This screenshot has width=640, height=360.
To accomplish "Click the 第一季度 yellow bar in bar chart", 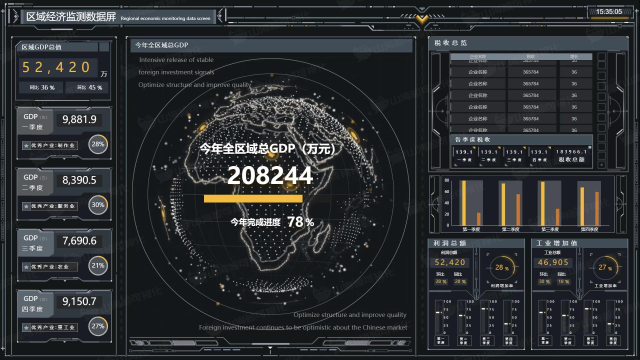I will point(464,203).
